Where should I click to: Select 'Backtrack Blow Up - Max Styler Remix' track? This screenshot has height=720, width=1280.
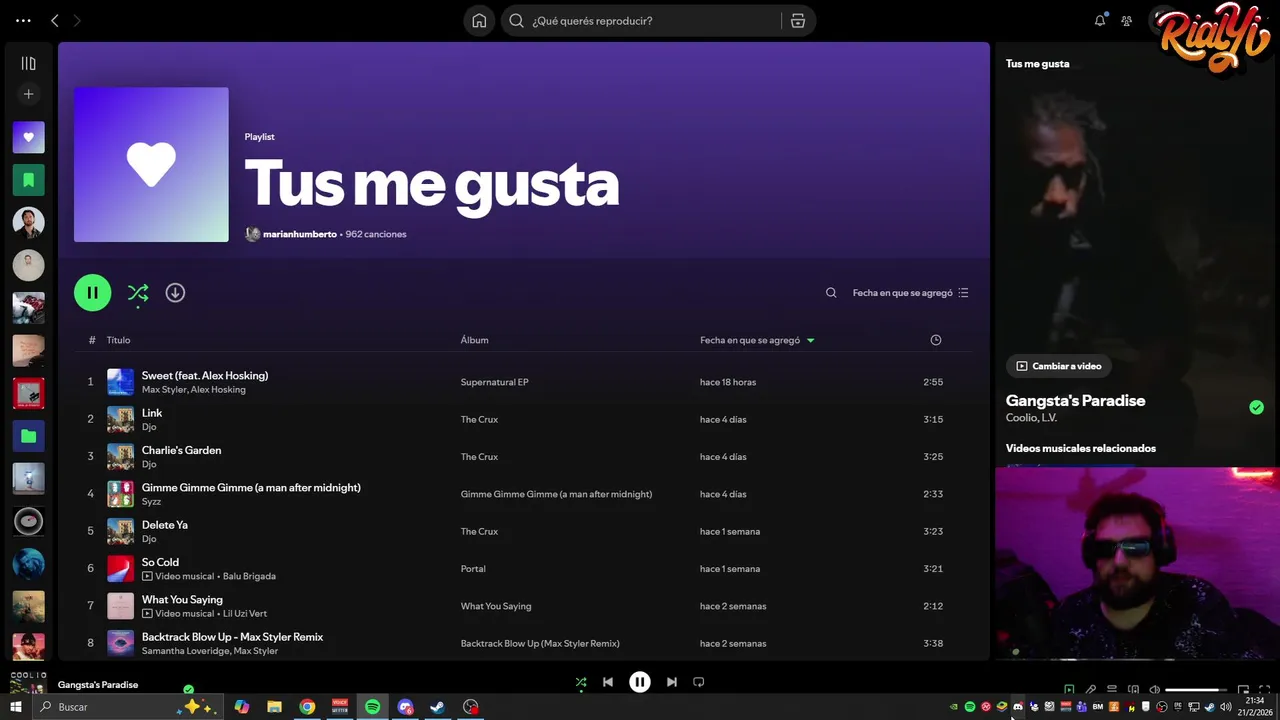click(232, 637)
